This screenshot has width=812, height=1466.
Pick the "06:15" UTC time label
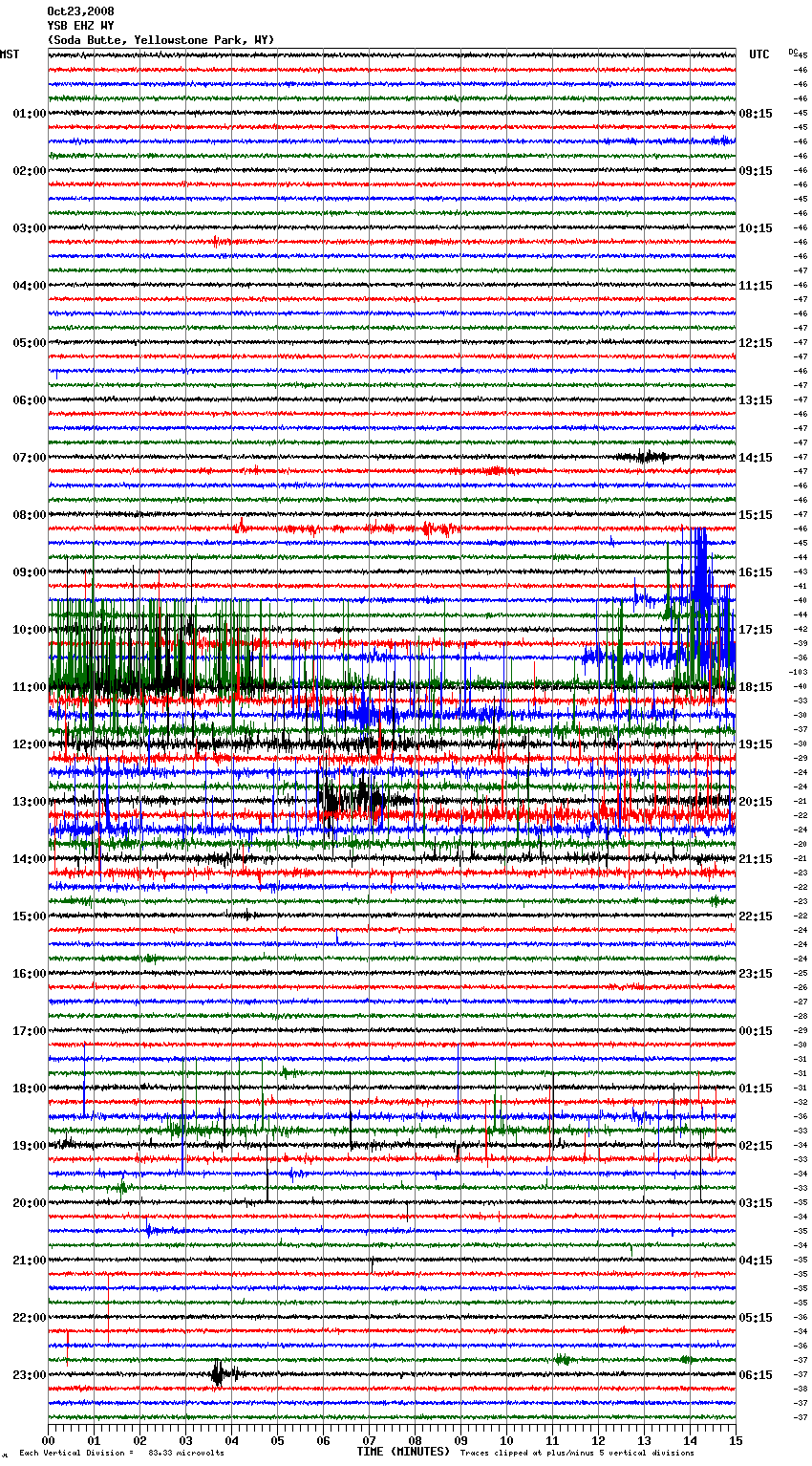pos(756,1375)
